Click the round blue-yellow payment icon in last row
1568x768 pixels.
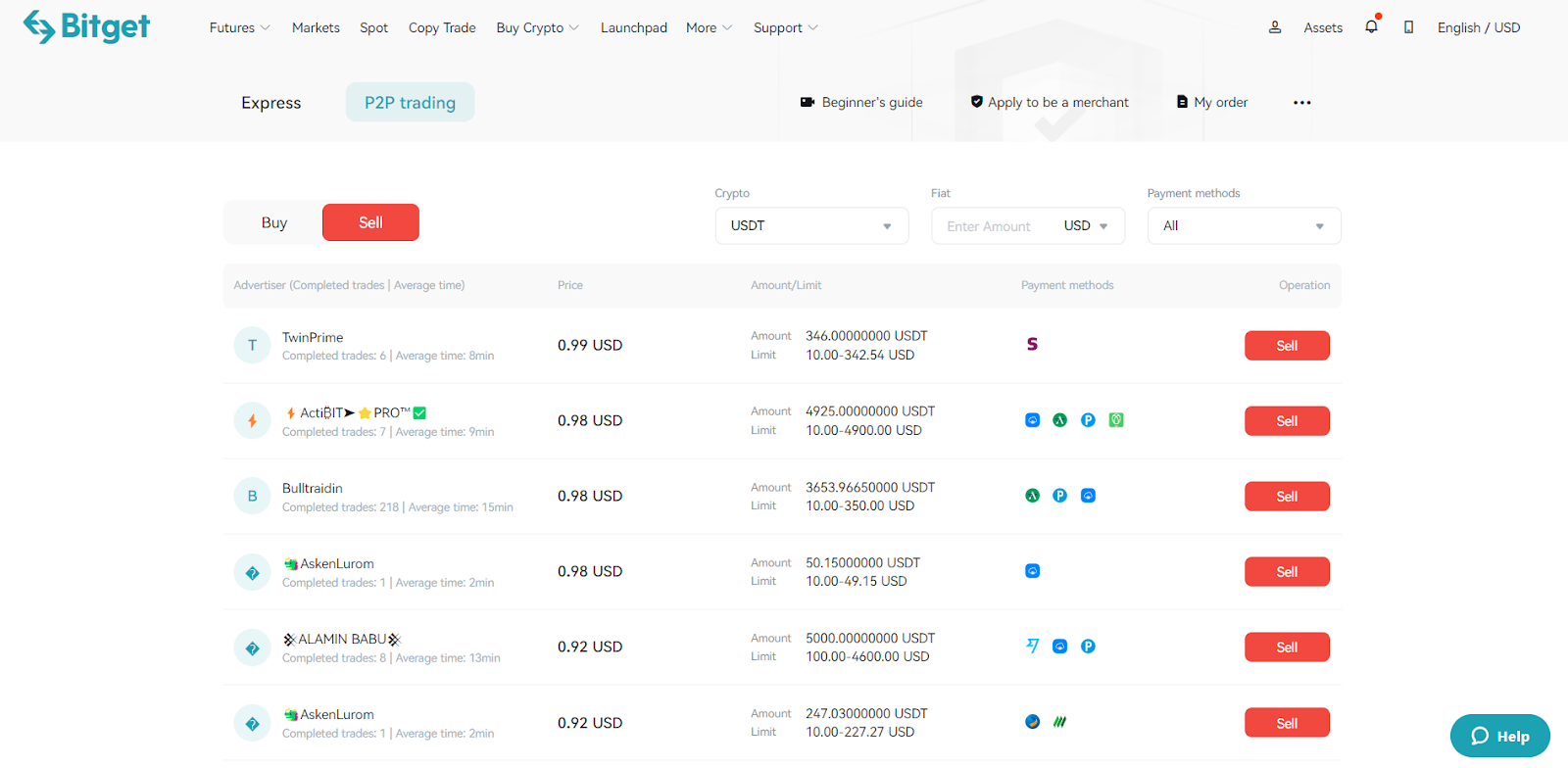click(1032, 722)
